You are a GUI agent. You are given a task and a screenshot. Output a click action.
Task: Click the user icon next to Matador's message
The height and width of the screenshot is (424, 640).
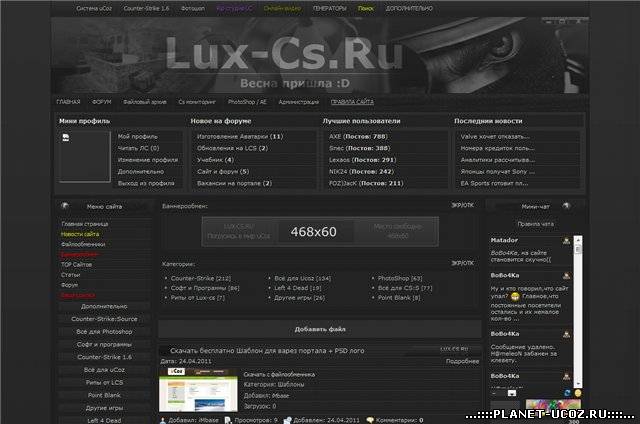tap(566, 241)
